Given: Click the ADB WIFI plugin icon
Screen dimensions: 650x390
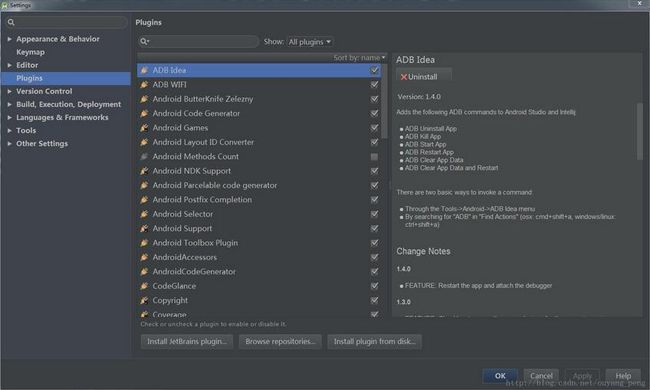Looking at the screenshot, I should click(x=144, y=85).
